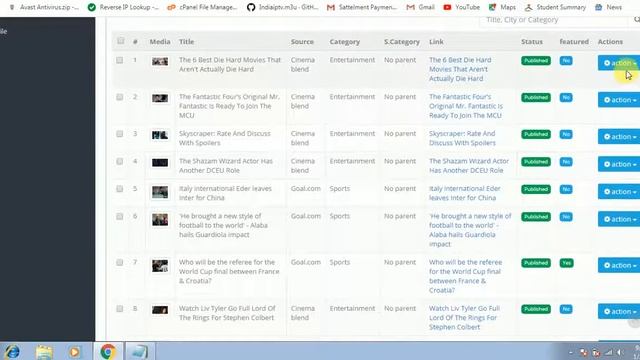This screenshot has height=360, width=640.
Task: Click title 'Who will be the referee for the World Cup final'
Action: 229,271
